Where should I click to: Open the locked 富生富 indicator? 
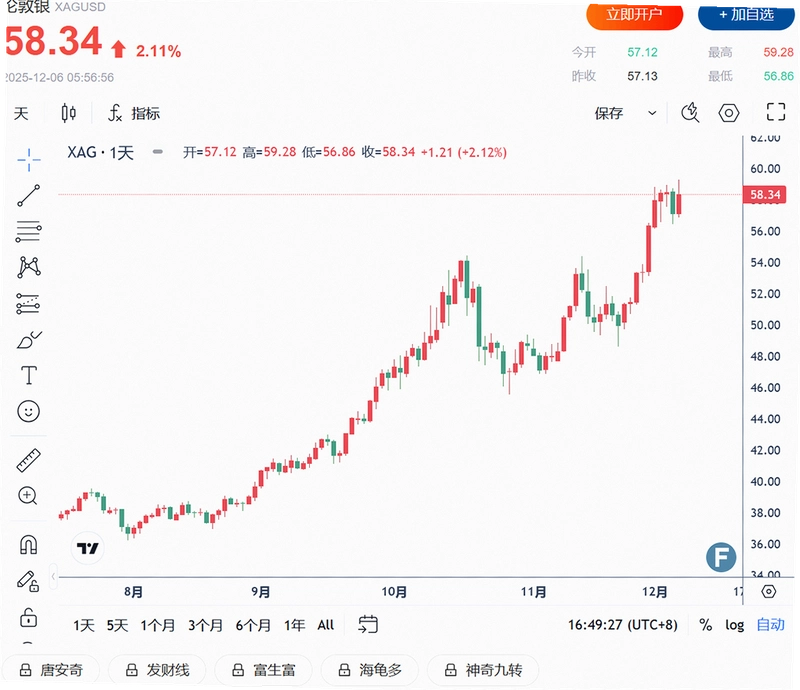coord(263,670)
